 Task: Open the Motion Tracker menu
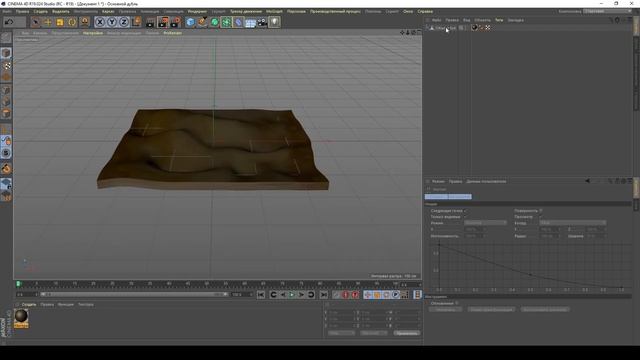[x=246, y=11]
